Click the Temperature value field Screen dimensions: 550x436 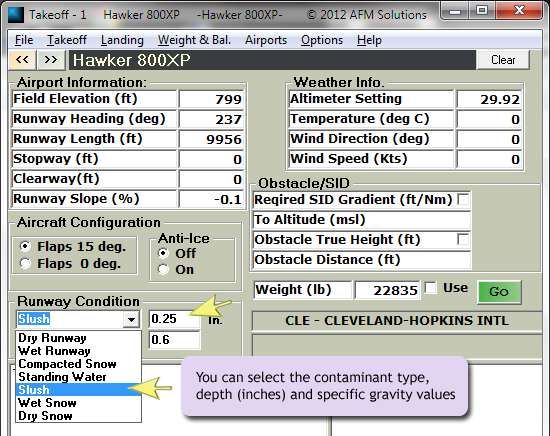pyautogui.click(x=489, y=119)
